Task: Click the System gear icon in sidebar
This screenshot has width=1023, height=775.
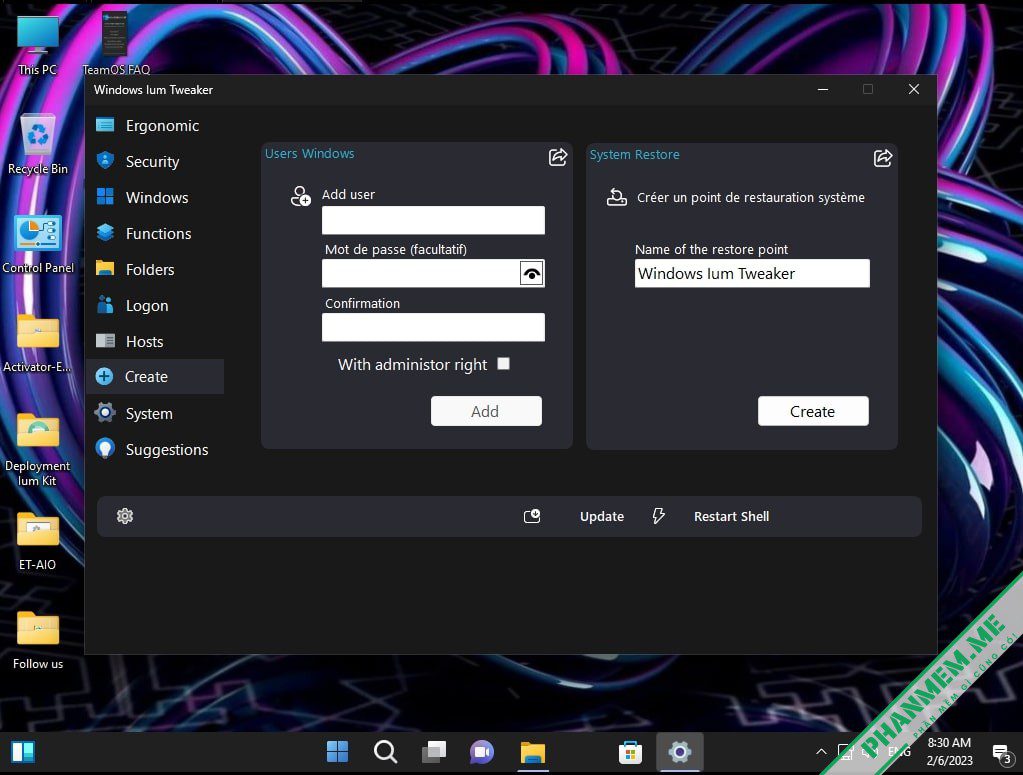Action: pyautogui.click(x=105, y=412)
